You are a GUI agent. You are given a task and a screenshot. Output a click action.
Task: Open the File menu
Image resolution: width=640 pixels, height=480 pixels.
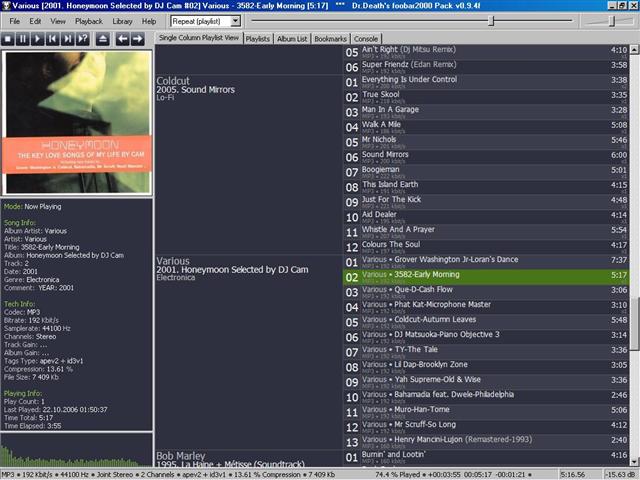(14, 21)
